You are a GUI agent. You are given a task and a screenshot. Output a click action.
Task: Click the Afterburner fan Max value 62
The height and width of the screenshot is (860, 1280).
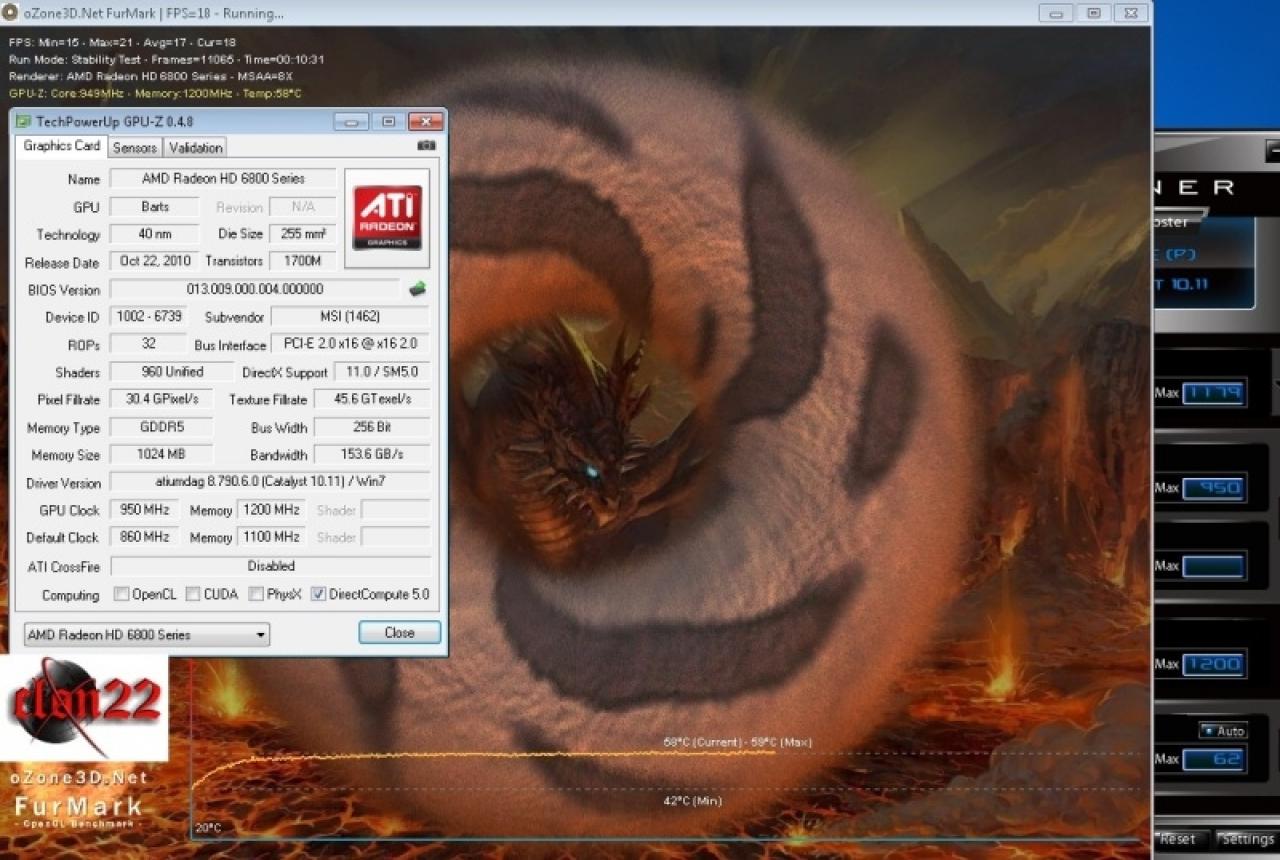[1214, 759]
